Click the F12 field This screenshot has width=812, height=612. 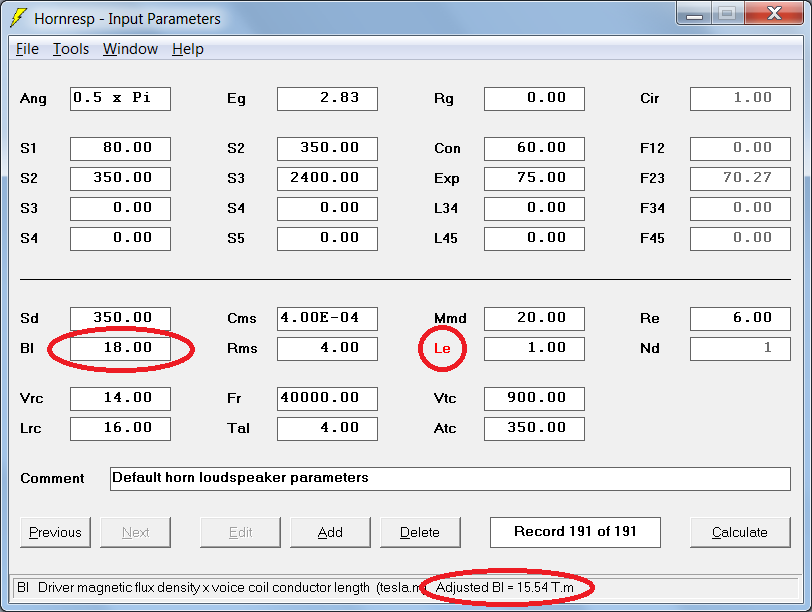pos(740,149)
